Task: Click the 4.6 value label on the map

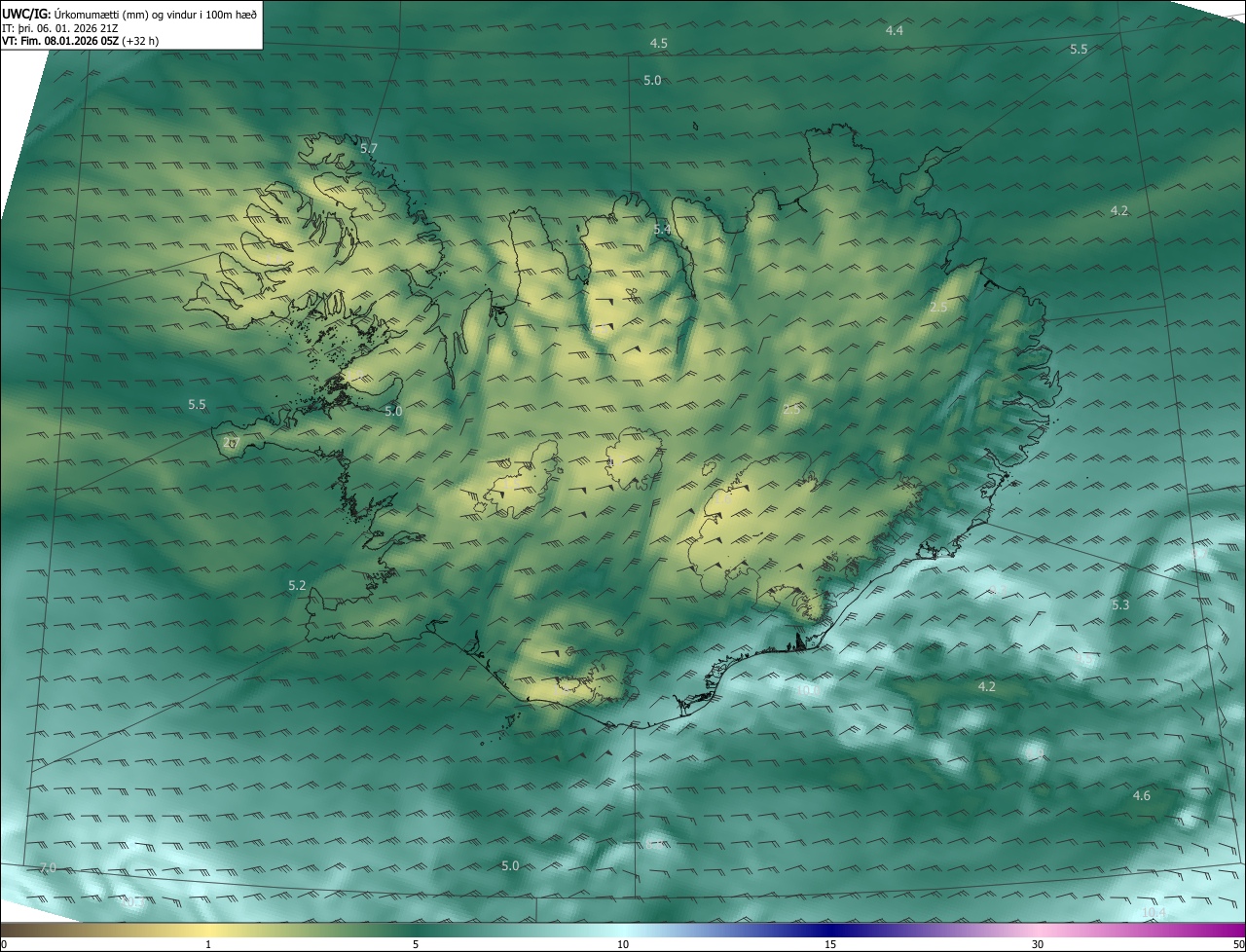Action: click(1142, 796)
